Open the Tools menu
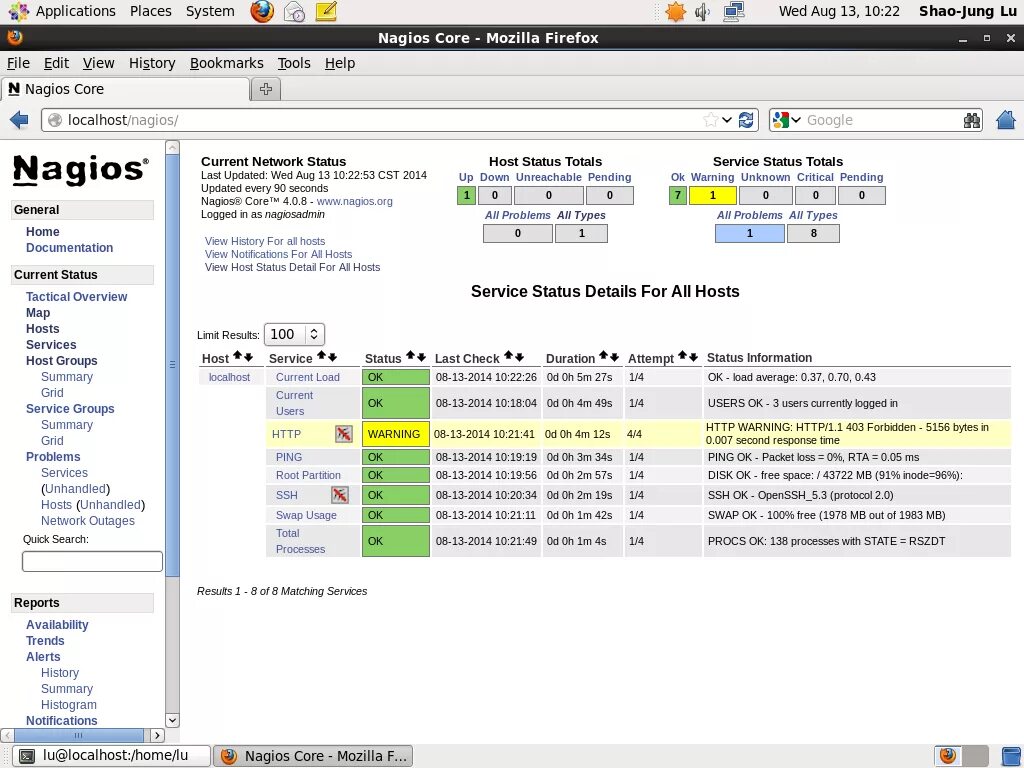Image resolution: width=1024 pixels, height=768 pixels. pyautogui.click(x=294, y=63)
